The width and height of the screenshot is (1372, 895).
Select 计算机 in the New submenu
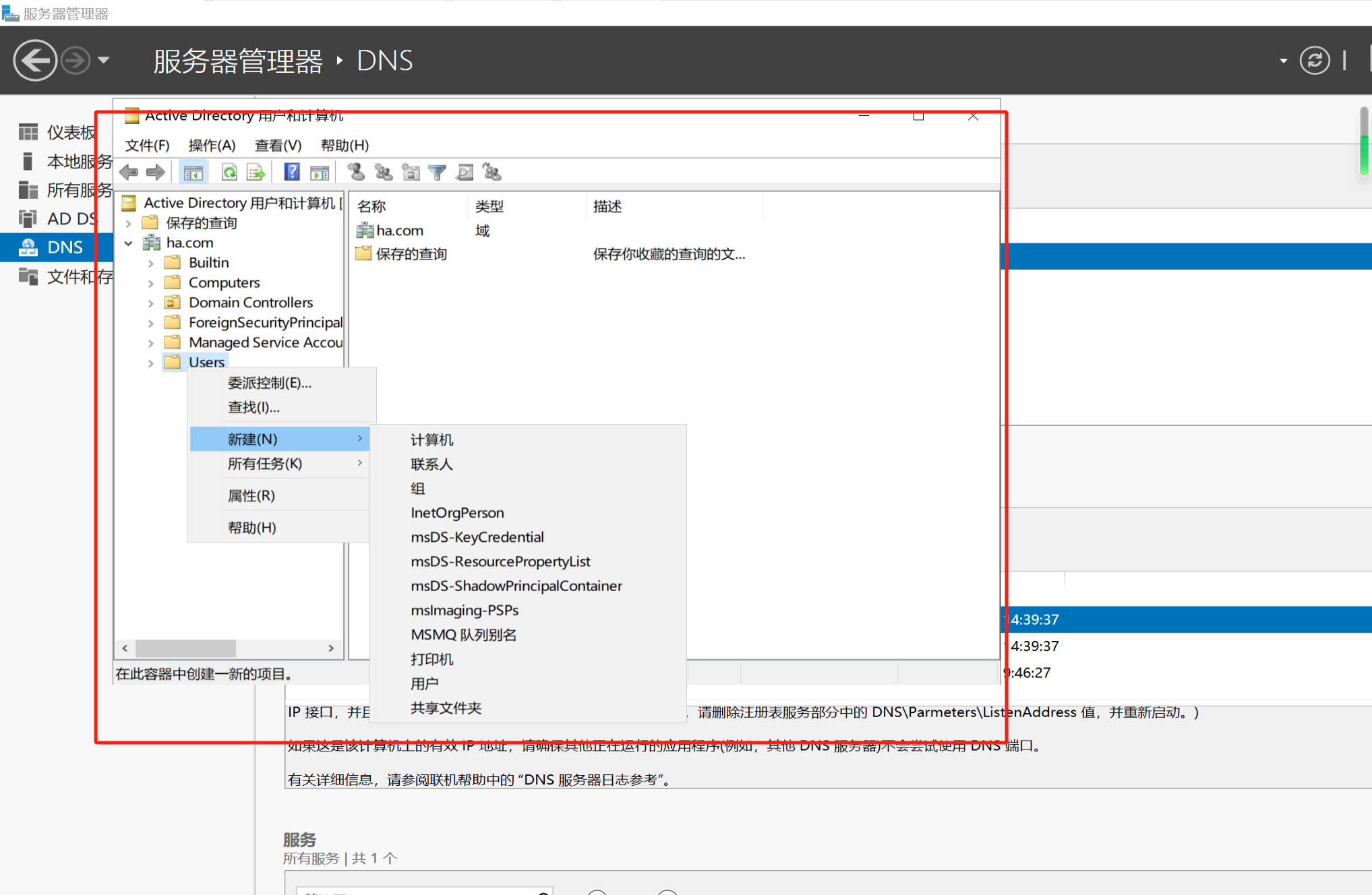tap(528, 440)
